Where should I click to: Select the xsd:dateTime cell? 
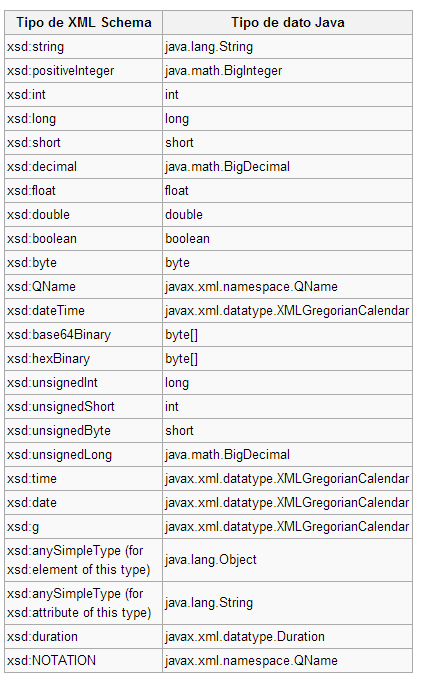(84, 311)
